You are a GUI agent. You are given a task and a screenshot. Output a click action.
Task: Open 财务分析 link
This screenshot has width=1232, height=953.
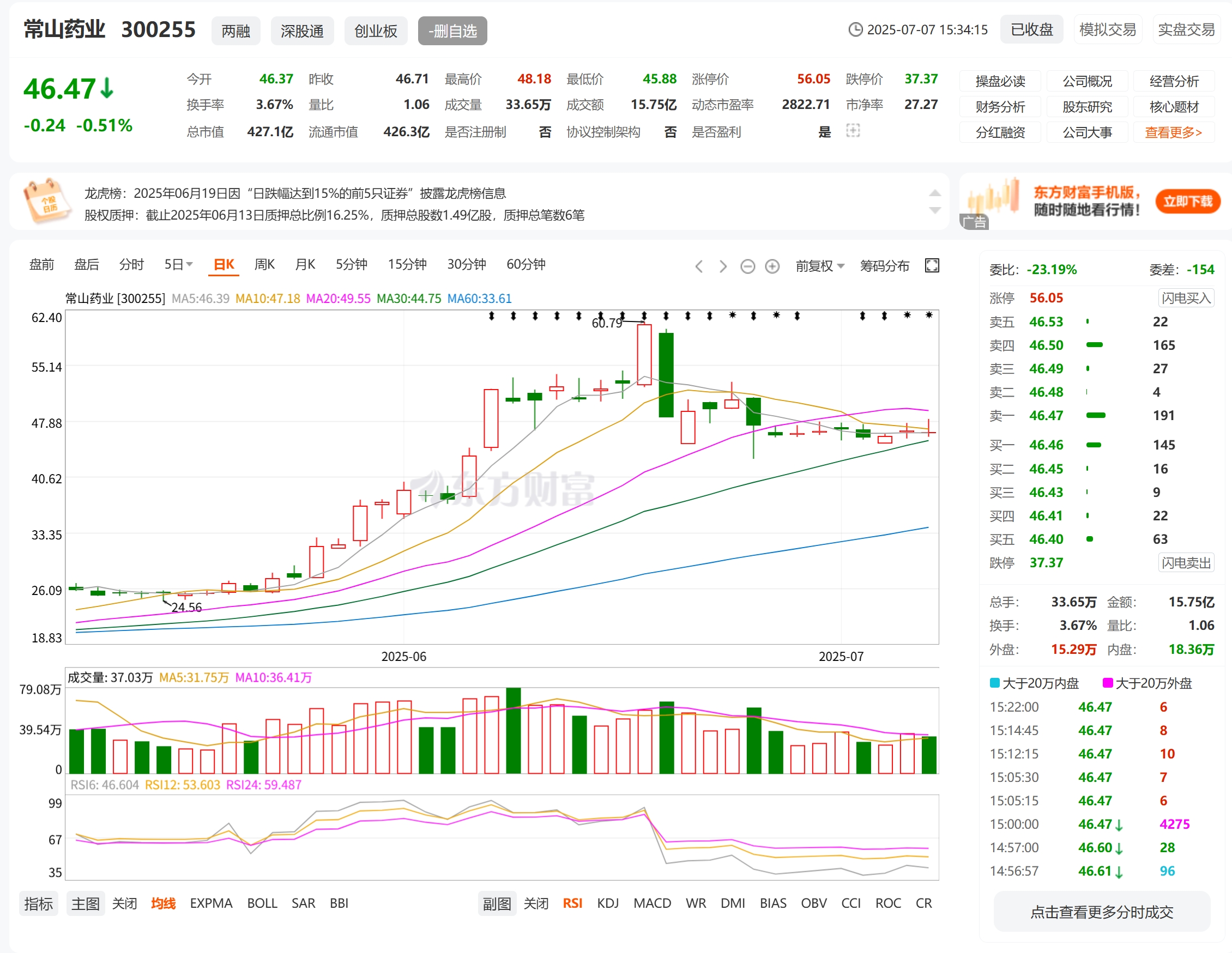tap(1000, 107)
